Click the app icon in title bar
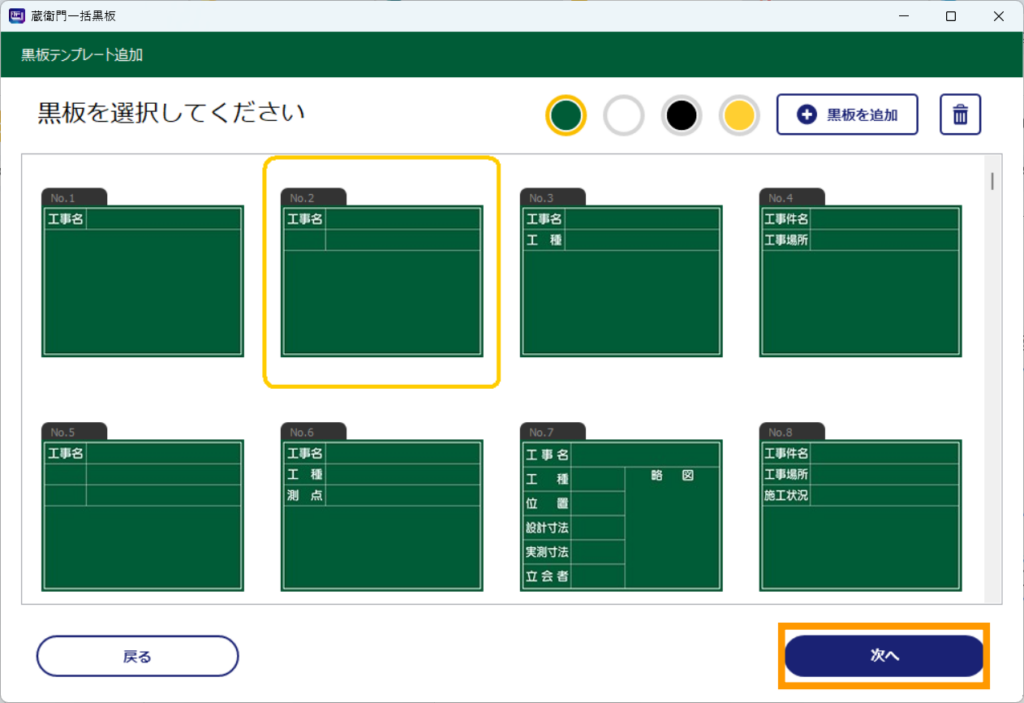The width and height of the screenshot is (1024, 703). tap(16, 16)
